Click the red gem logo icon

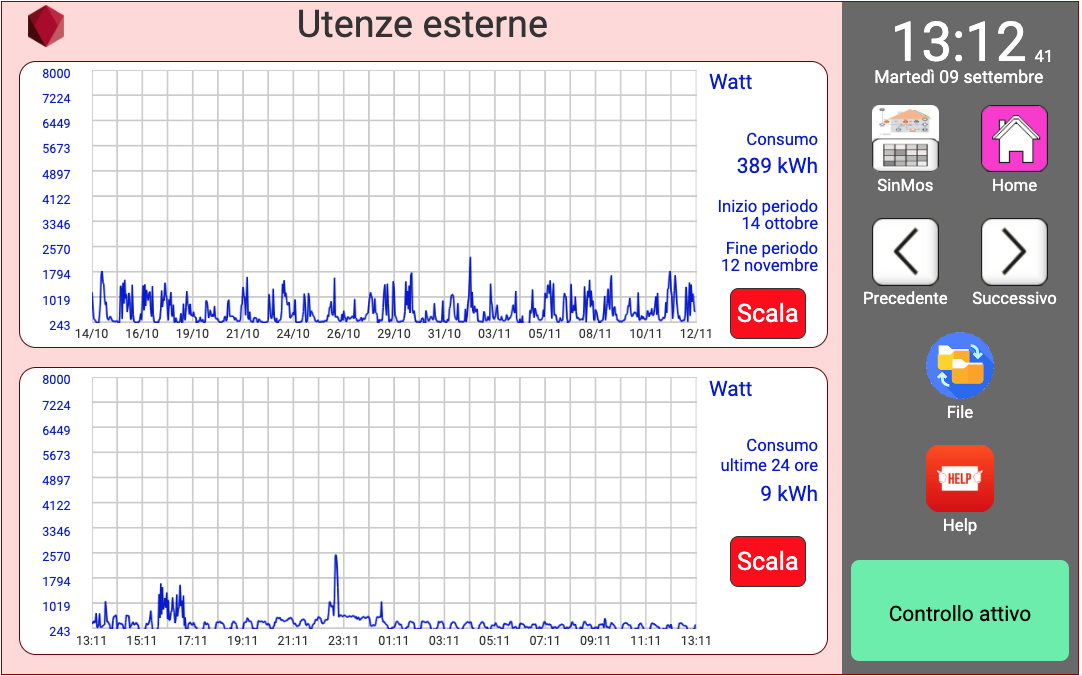[45, 26]
